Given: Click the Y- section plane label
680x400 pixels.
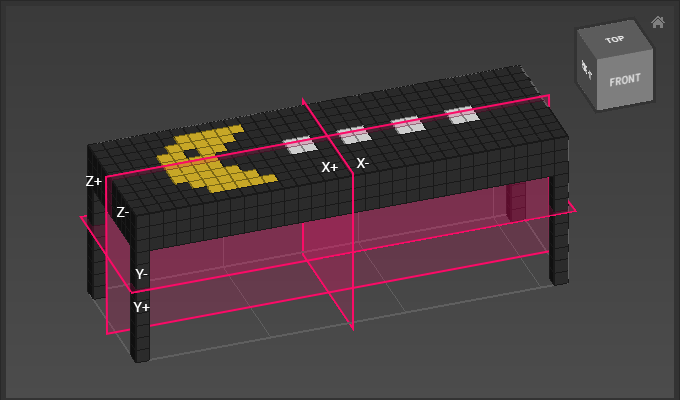Looking at the screenshot, I should click(142, 274).
